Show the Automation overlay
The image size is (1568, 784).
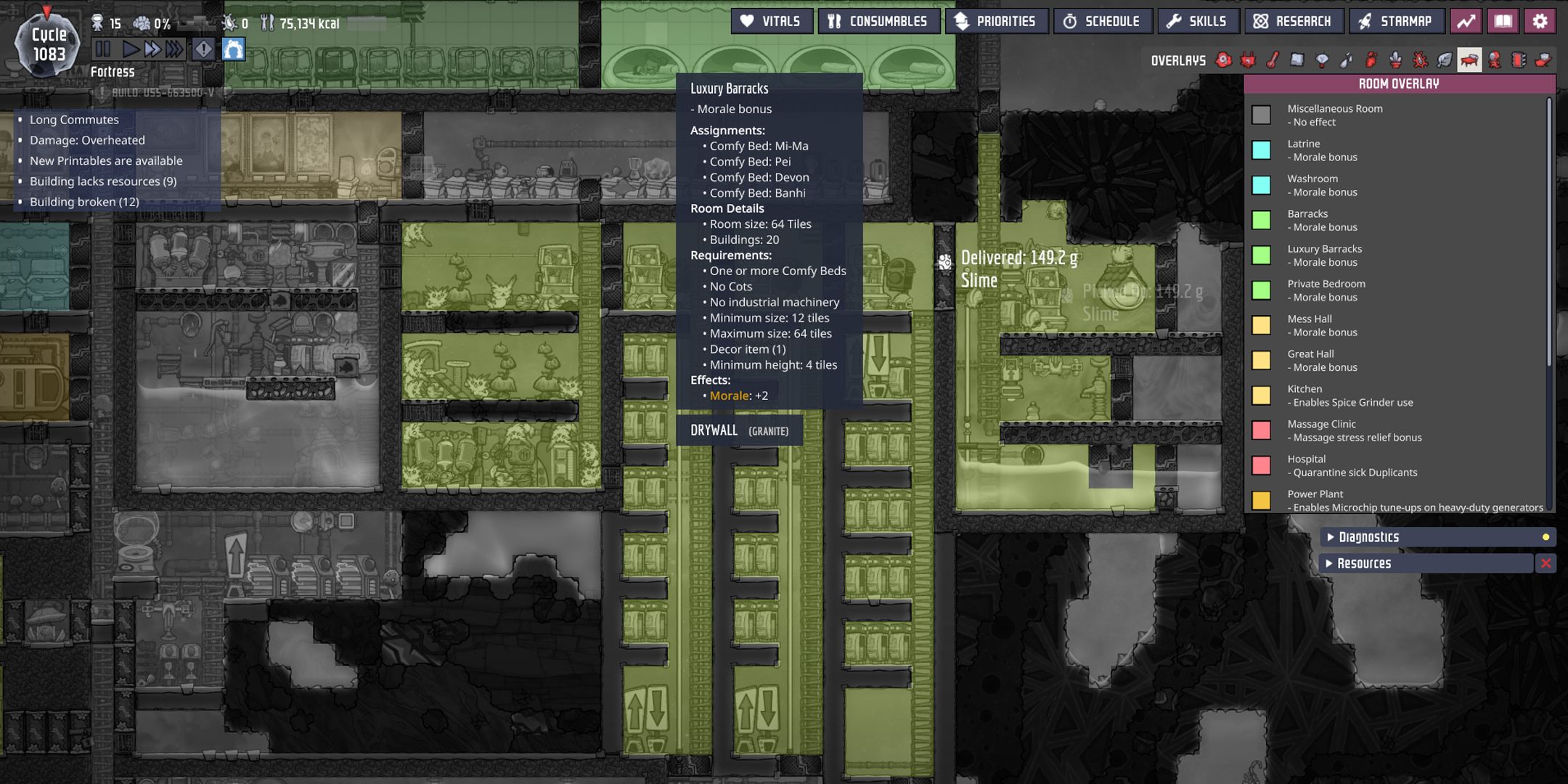[1519, 60]
